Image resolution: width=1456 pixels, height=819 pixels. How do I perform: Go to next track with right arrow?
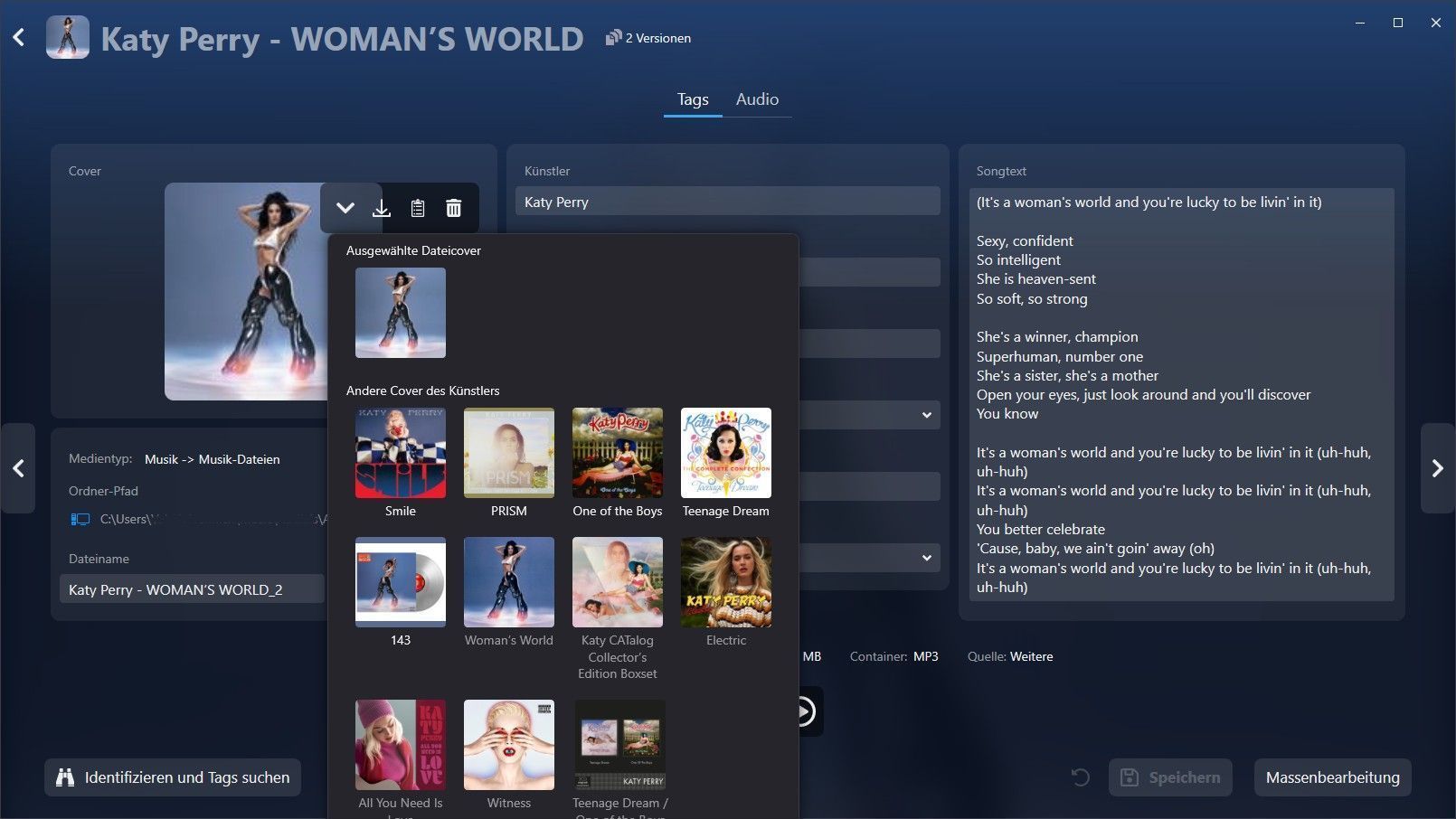(x=1437, y=468)
